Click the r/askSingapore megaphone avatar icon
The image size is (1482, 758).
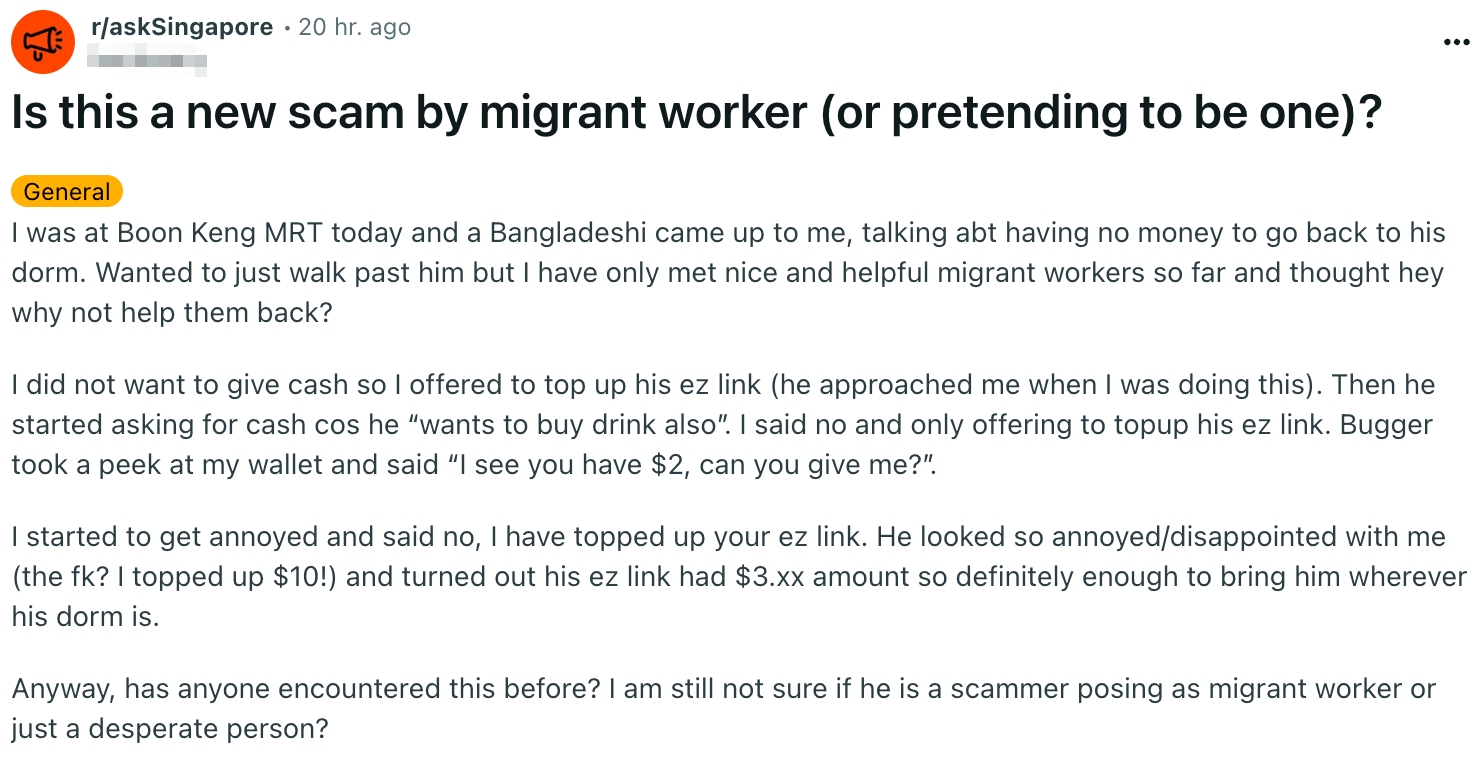point(43,41)
